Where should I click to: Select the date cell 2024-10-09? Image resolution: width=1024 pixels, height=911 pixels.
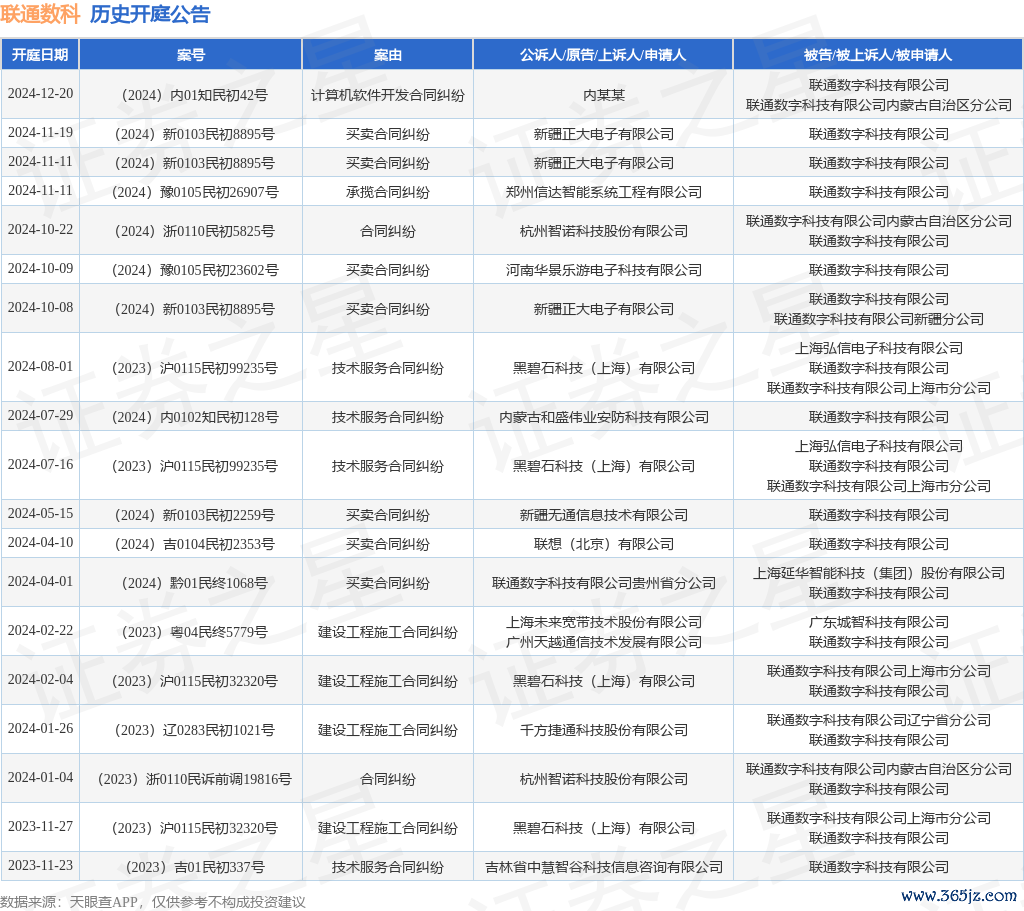pos(40,268)
